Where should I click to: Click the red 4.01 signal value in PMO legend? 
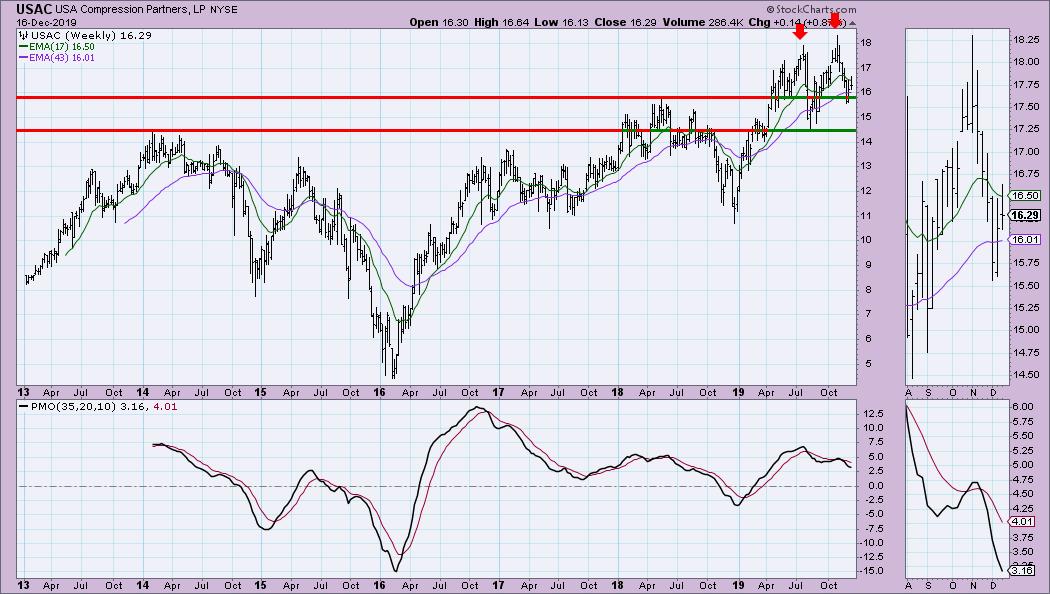point(166,406)
